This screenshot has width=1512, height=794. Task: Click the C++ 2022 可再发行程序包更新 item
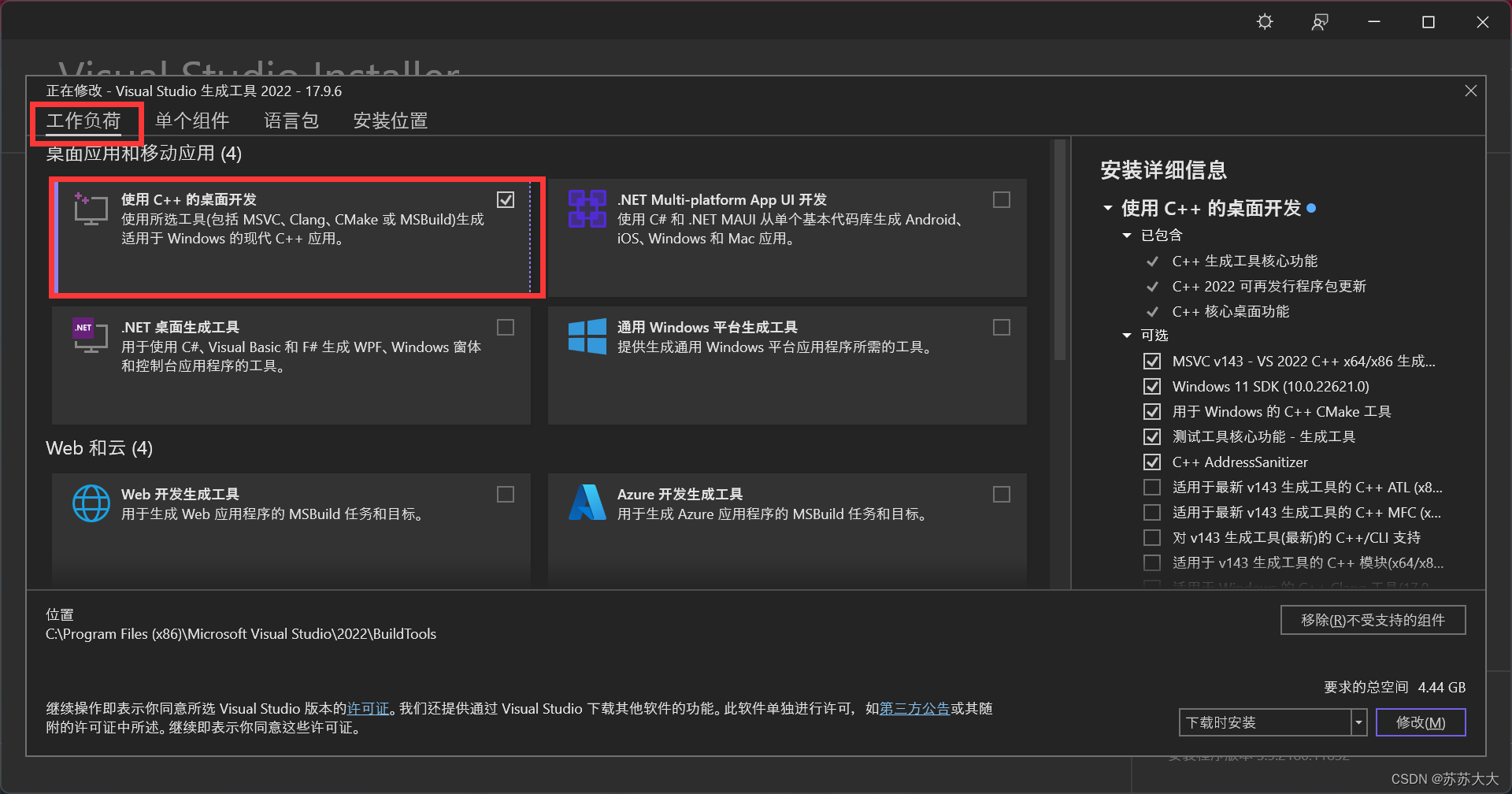click(x=1269, y=287)
